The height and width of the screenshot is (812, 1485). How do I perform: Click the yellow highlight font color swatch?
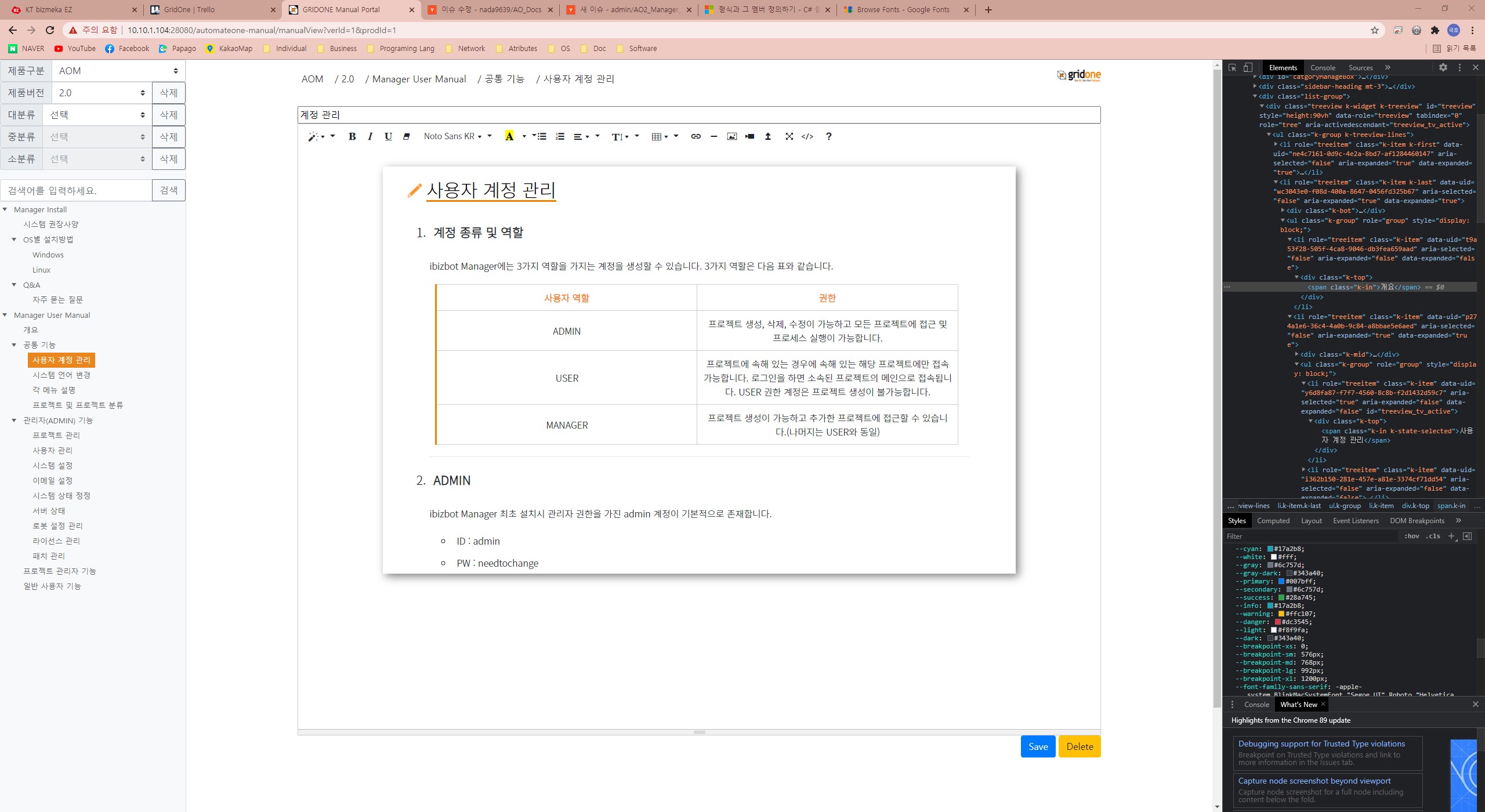[509, 136]
